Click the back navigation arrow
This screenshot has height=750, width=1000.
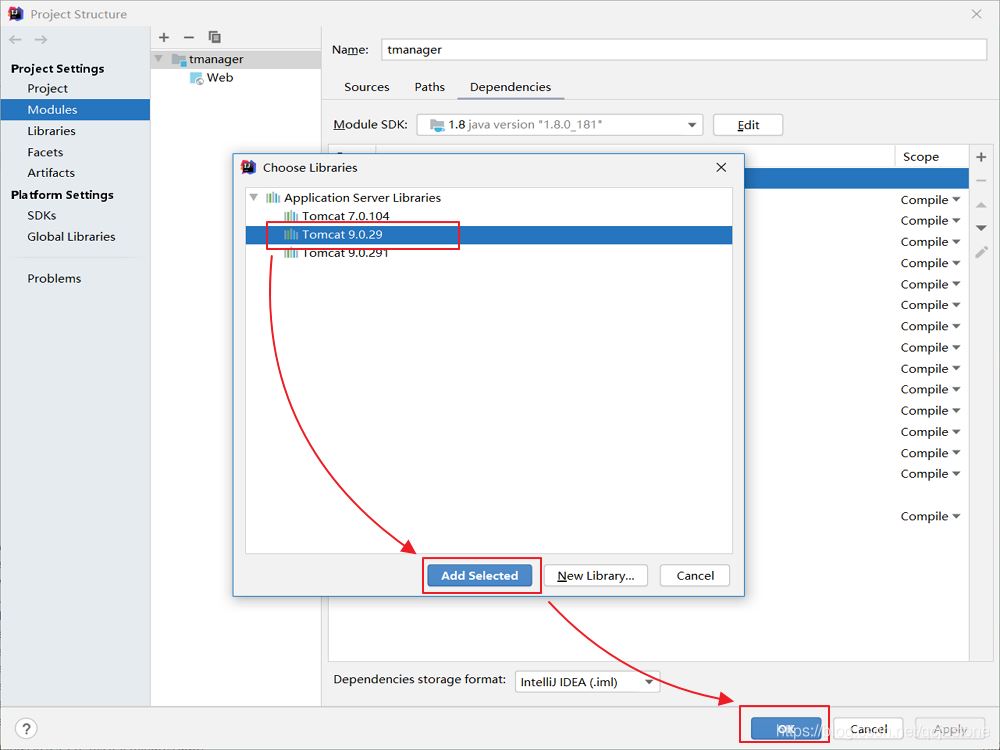15,39
